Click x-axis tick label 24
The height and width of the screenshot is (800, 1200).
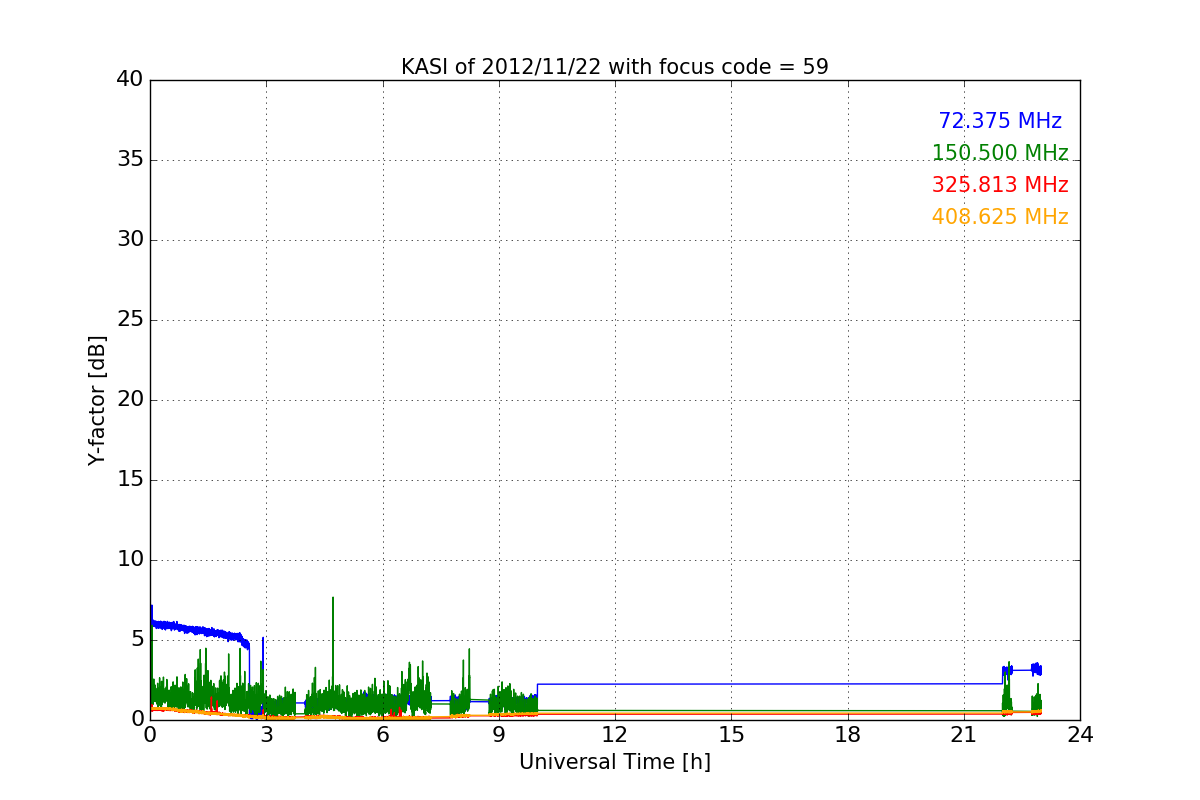pos(1080,735)
